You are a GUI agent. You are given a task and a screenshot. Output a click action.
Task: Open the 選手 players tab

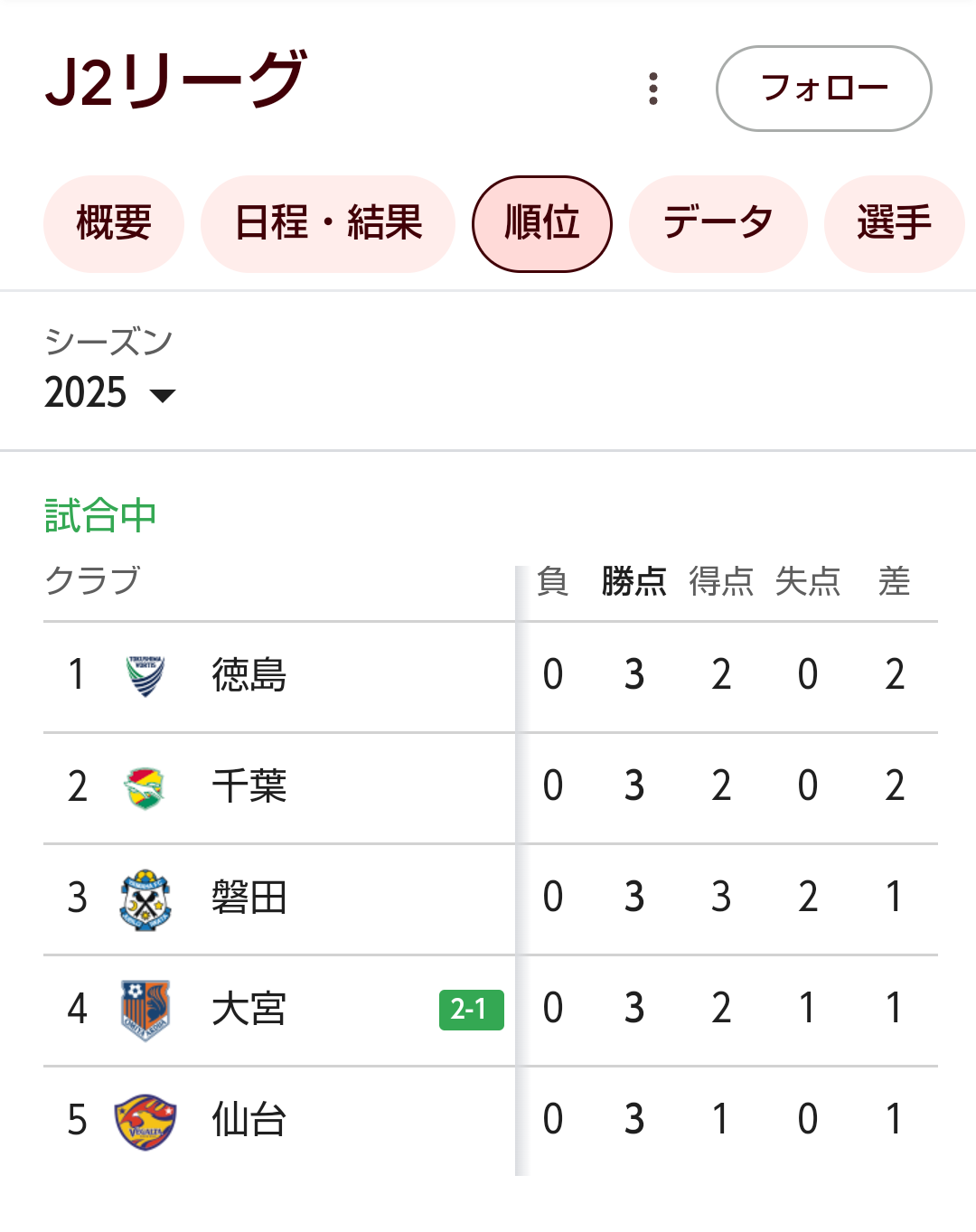click(895, 223)
